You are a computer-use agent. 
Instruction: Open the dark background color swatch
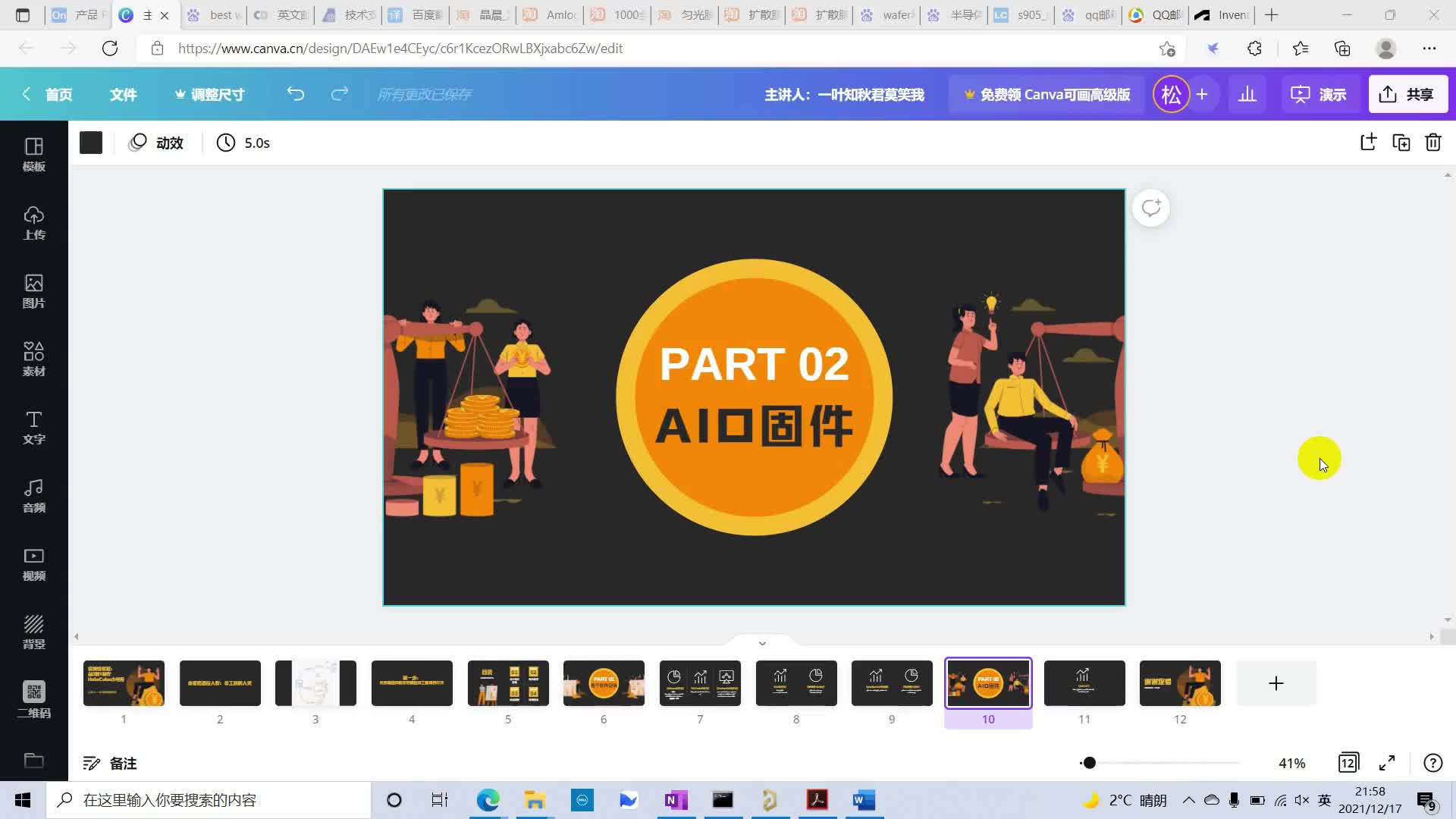click(91, 143)
